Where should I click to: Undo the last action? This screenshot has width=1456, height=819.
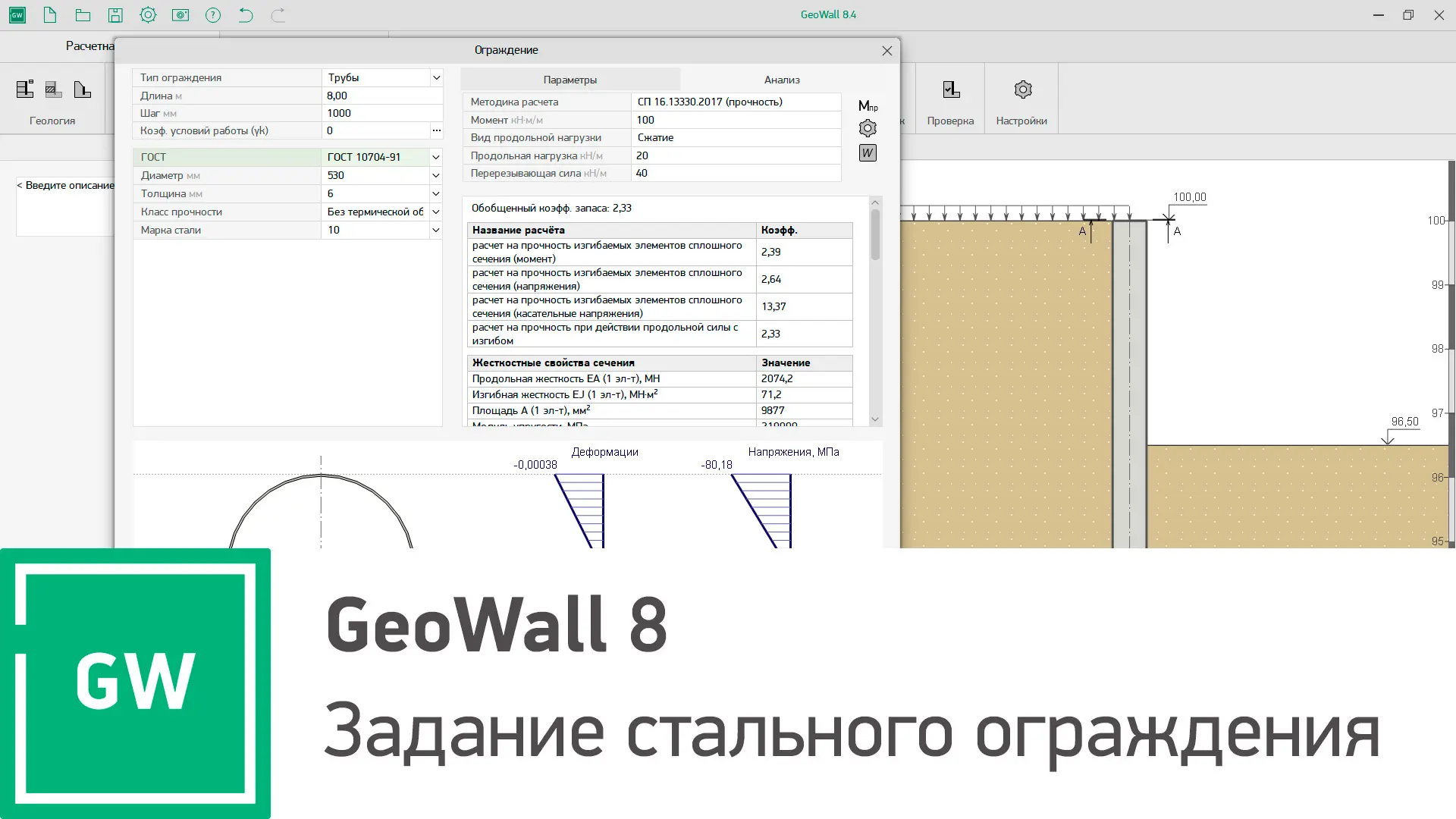246,15
